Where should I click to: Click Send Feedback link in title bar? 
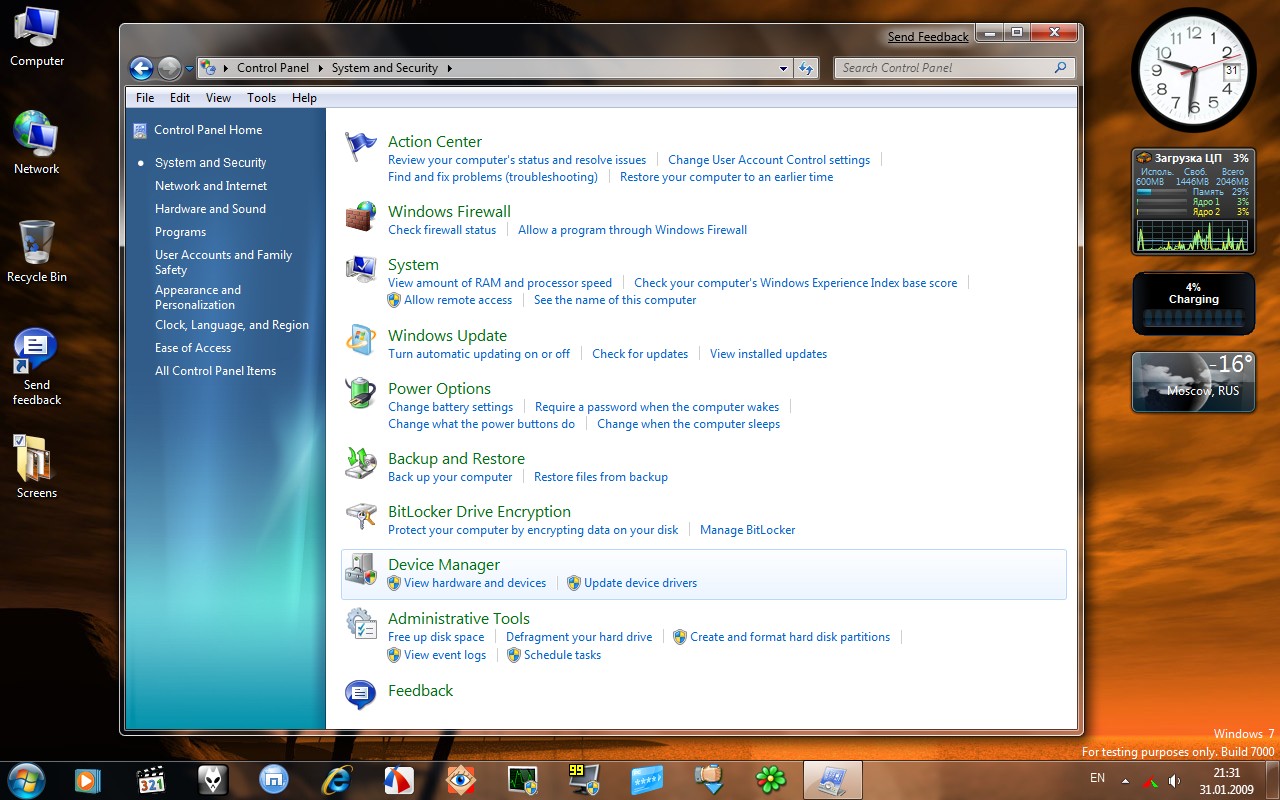[928, 37]
